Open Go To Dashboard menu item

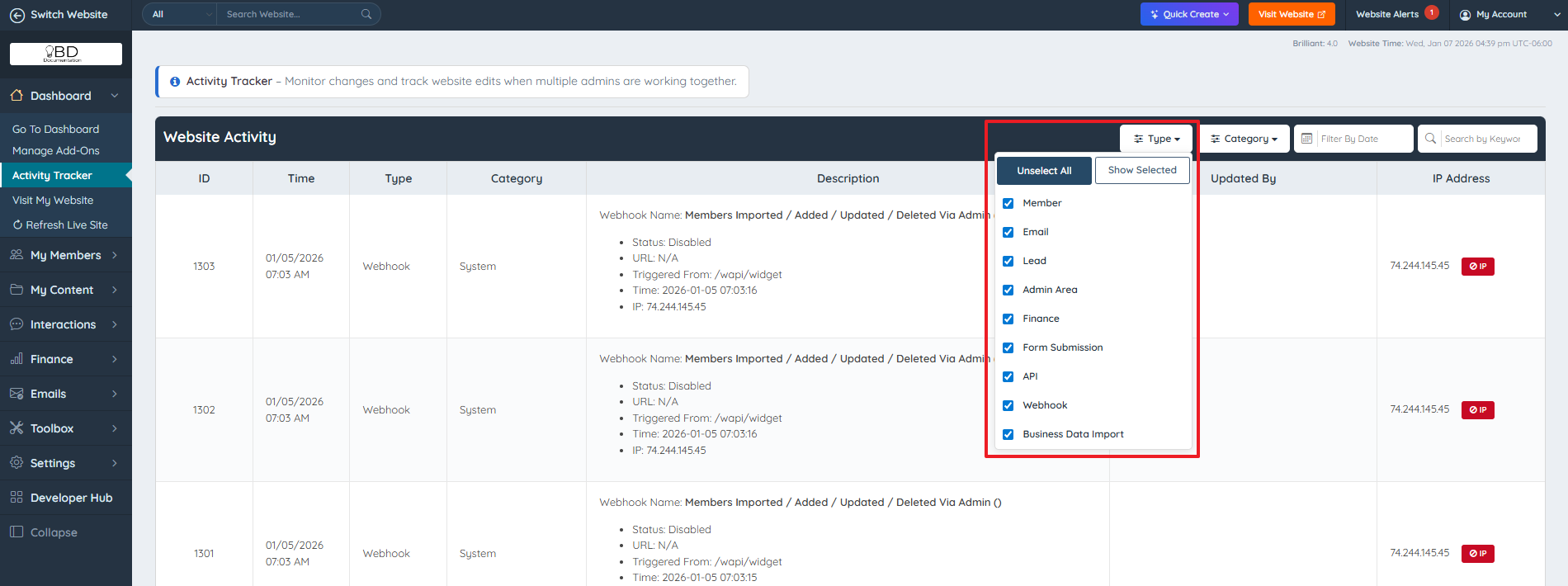coord(55,130)
